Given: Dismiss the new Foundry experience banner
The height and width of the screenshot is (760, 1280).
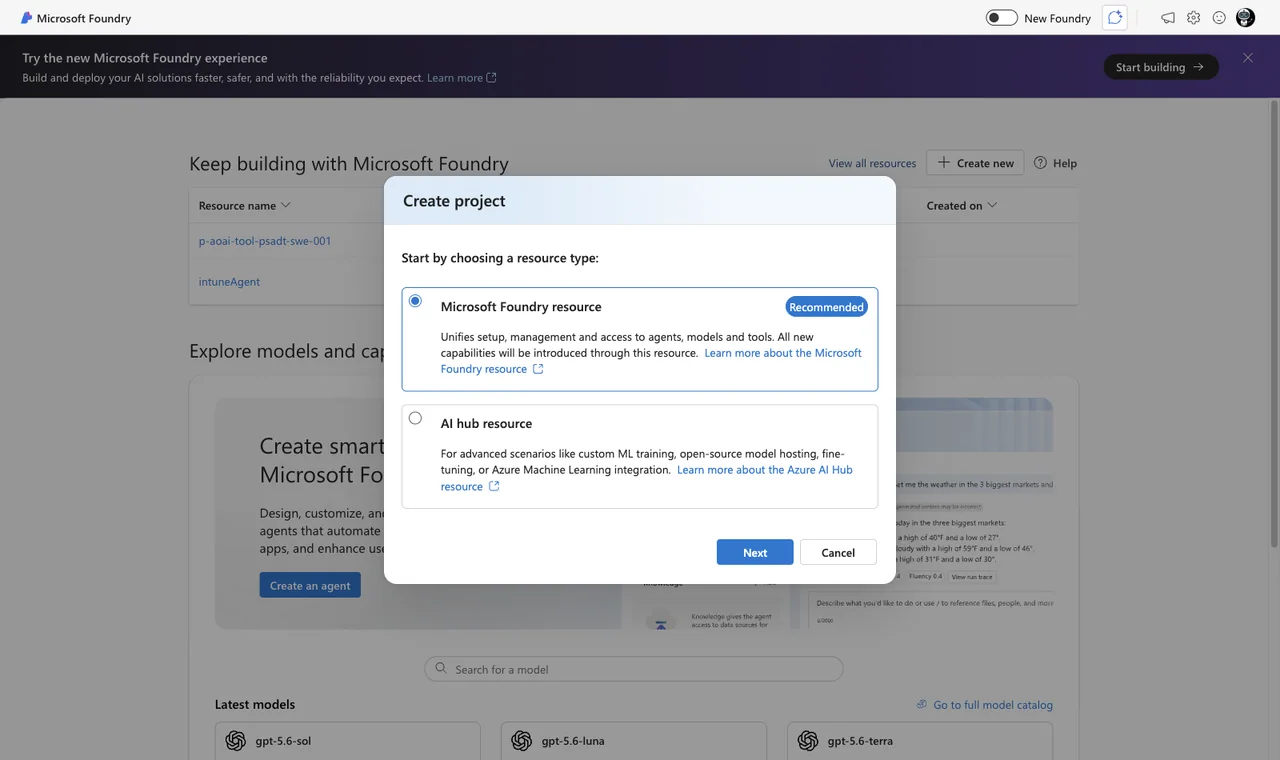Looking at the screenshot, I should pos(1248,58).
